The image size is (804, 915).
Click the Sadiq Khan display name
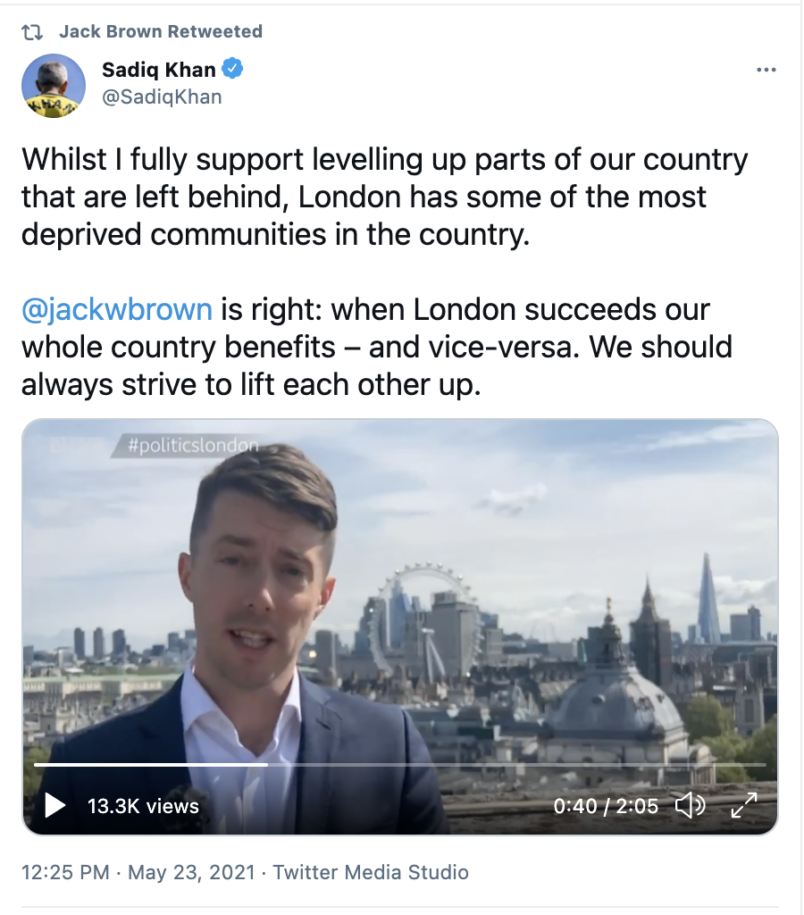[159, 69]
